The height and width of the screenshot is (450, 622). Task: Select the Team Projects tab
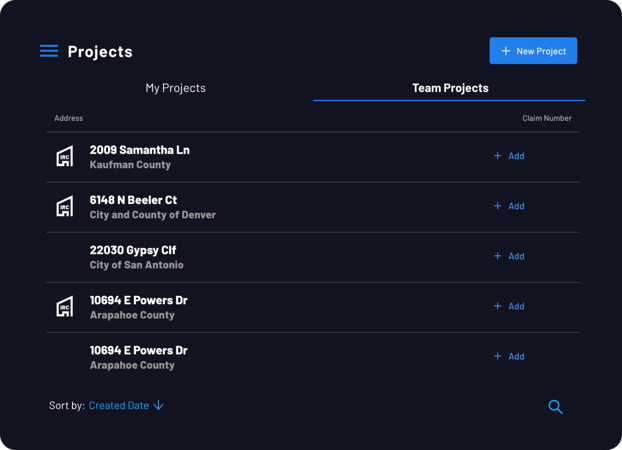point(450,88)
